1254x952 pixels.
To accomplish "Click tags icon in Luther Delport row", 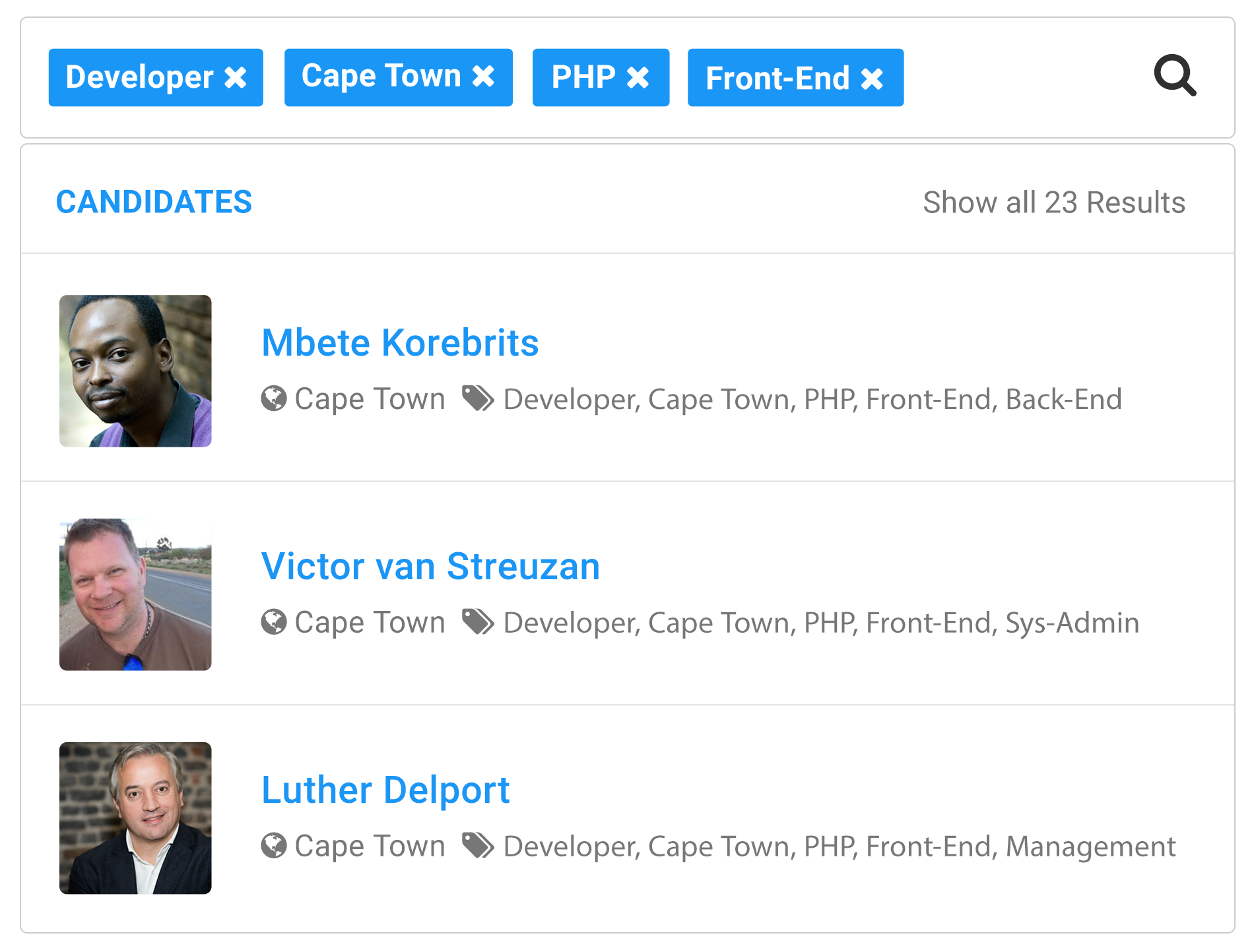I will tap(478, 846).
